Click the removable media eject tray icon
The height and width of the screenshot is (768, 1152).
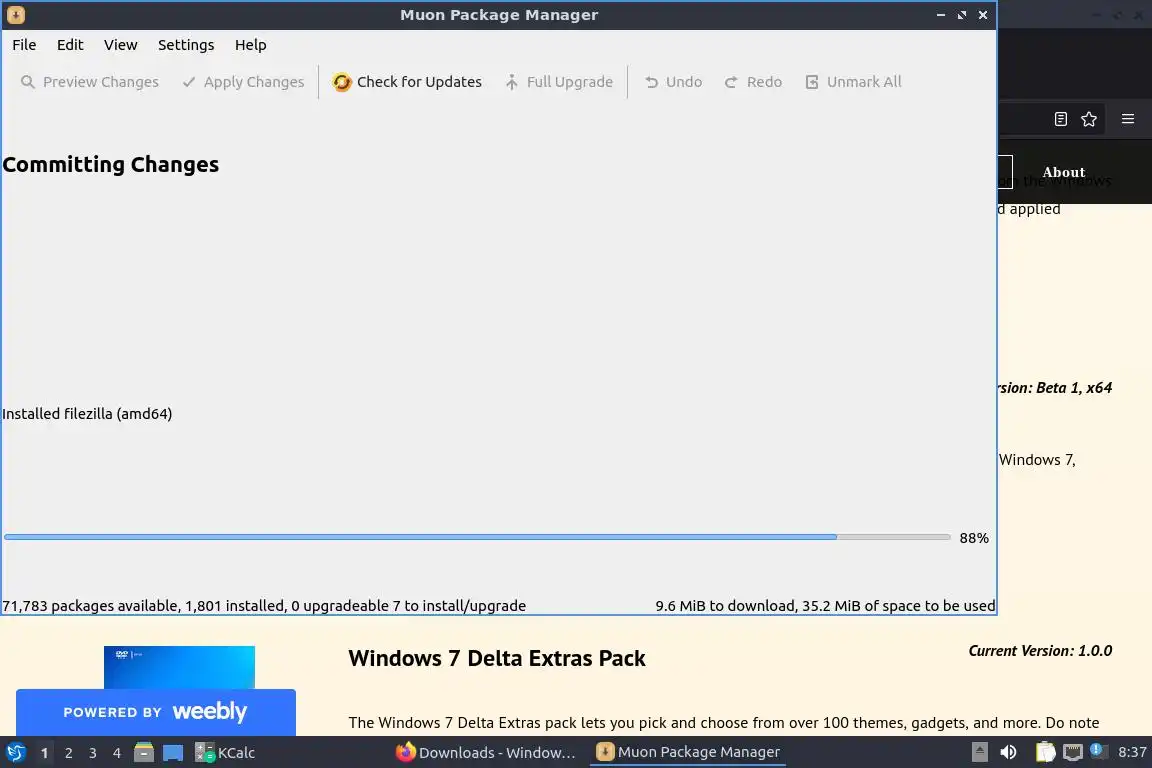click(979, 752)
